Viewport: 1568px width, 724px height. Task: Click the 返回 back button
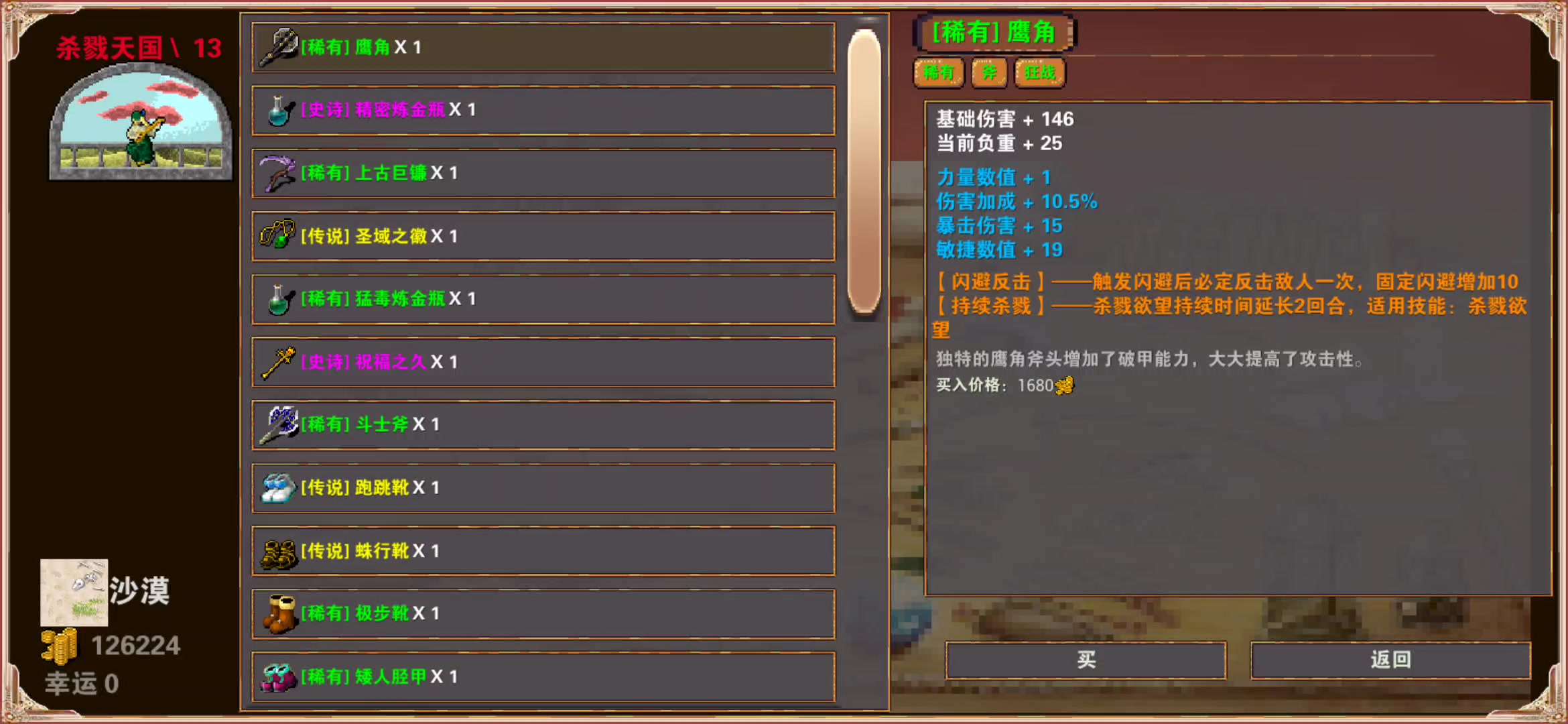pyautogui.click(x=1390, y=660)
